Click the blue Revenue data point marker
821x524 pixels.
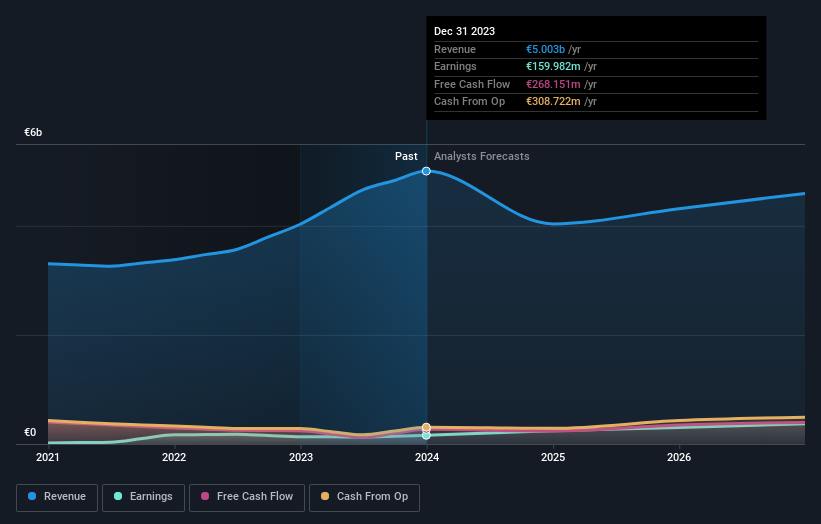pos(426,171)
